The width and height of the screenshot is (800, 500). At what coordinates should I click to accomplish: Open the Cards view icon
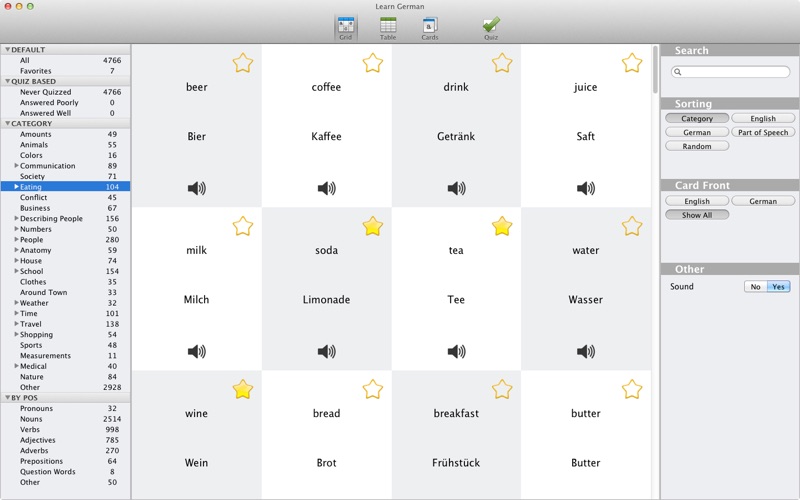430,28
